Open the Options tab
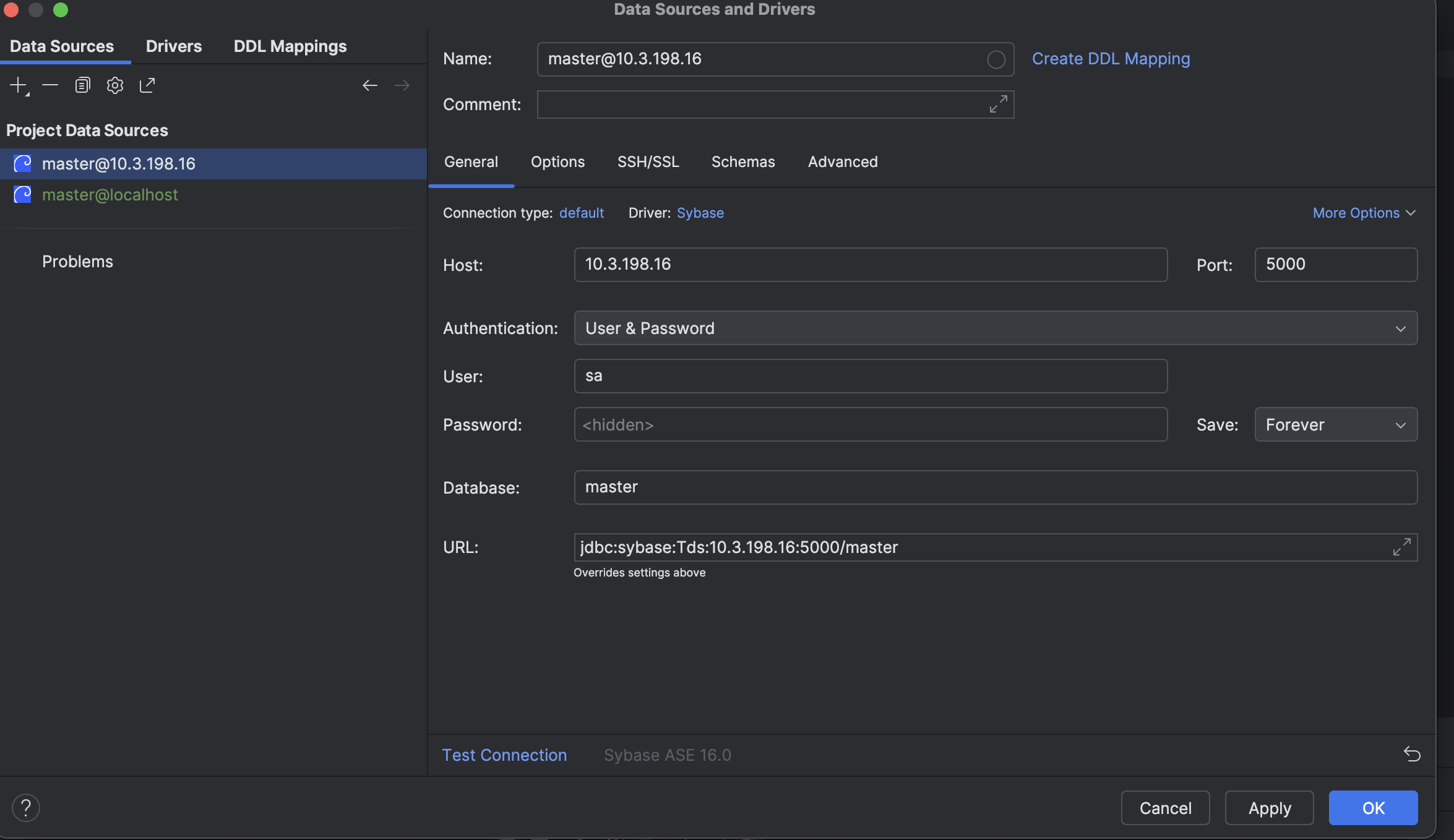Screen dimensions: 1454x840 557,162
